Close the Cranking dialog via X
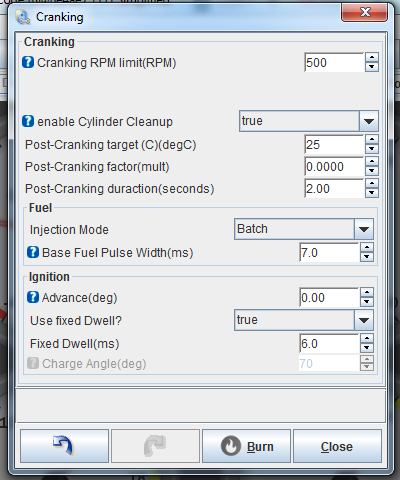This screenshot has height=480, width=400. 365,12
